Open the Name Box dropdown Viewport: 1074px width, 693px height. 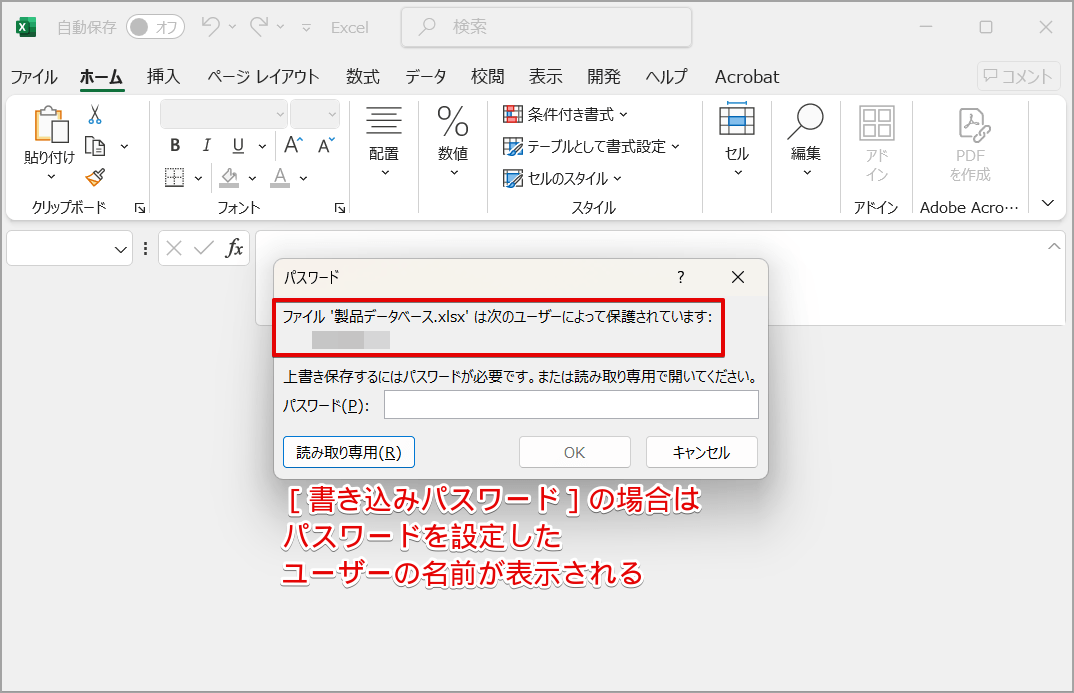[x=121, y=249]
